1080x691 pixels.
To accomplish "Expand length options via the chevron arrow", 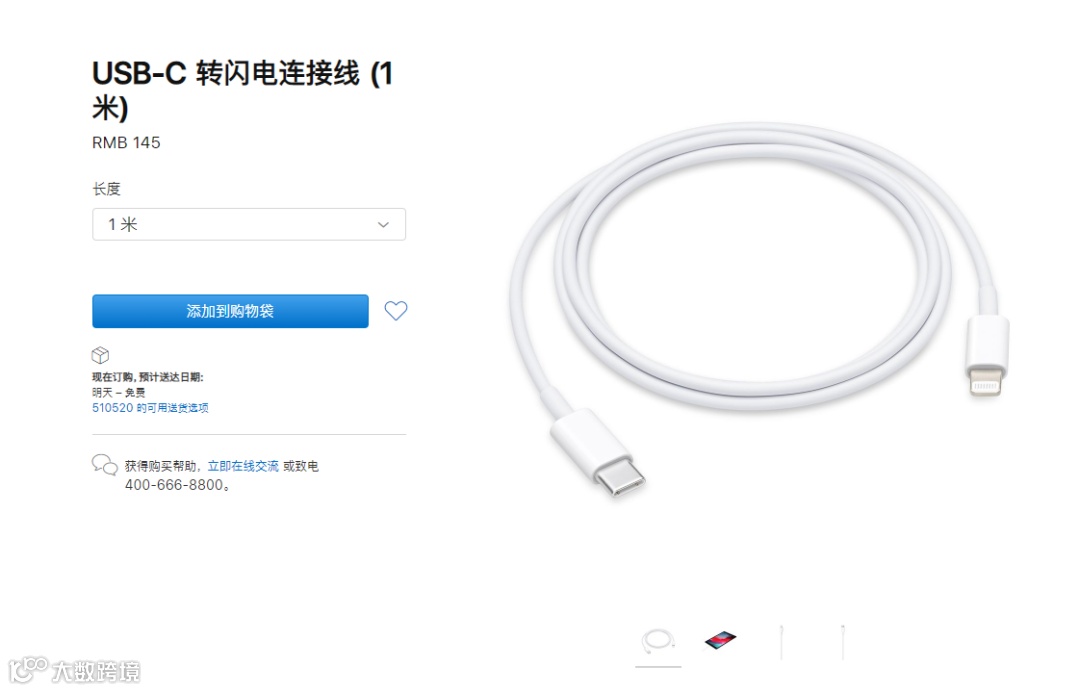I will click(x=383, y=225).
